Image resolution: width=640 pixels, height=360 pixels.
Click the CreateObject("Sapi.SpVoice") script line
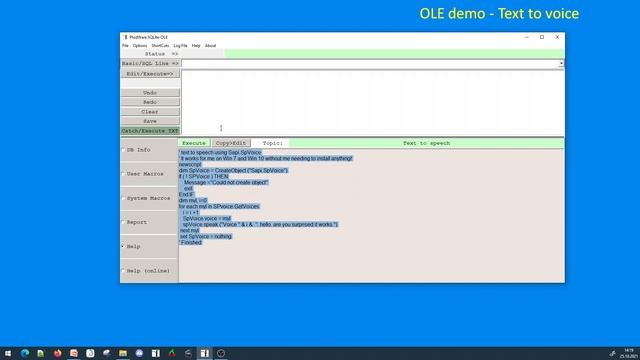[233, 170]
